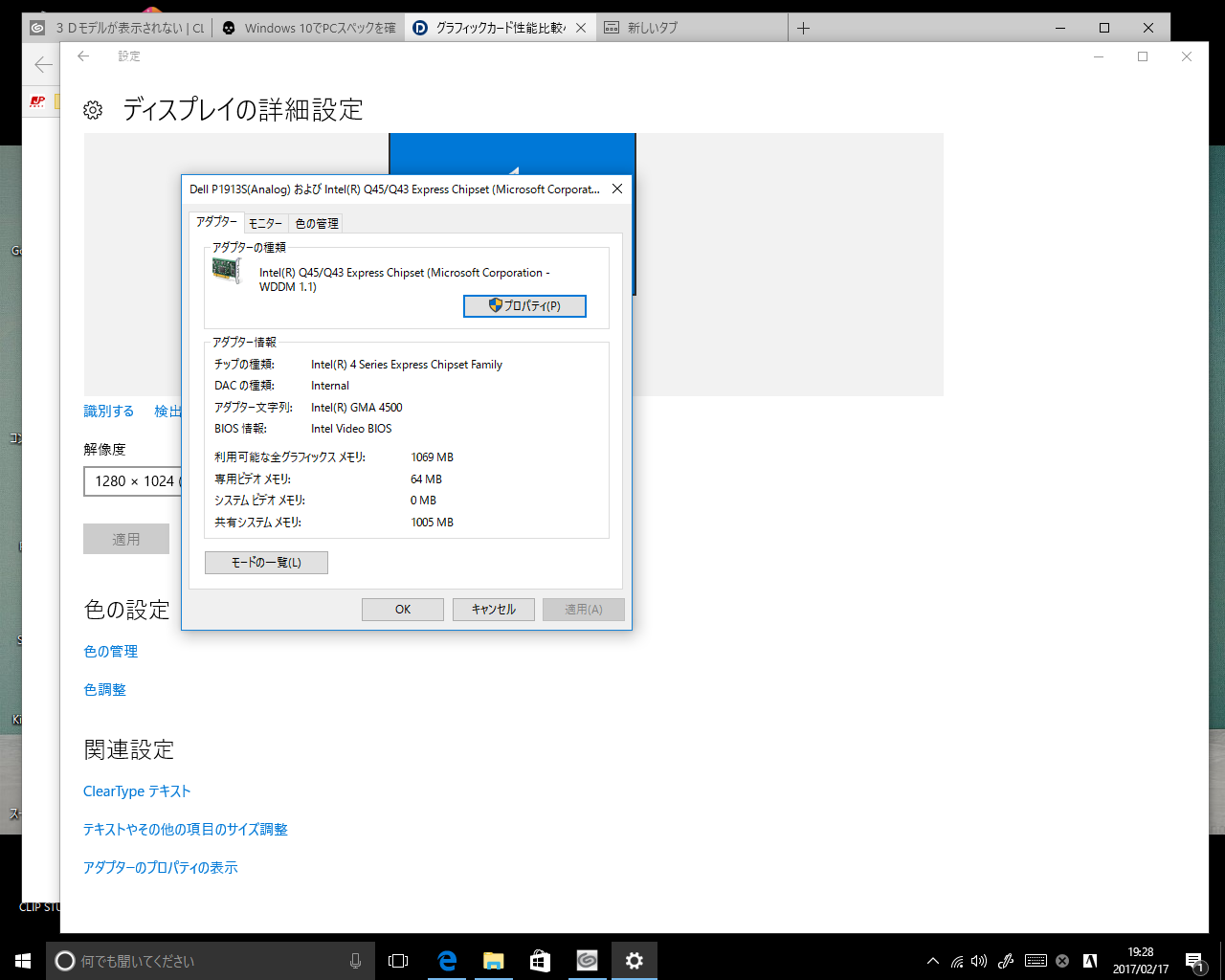Open a new browser tab with plus
The width and height of the screenshot is (1225, 980).
pyautogui.click(x=804, y=28)
